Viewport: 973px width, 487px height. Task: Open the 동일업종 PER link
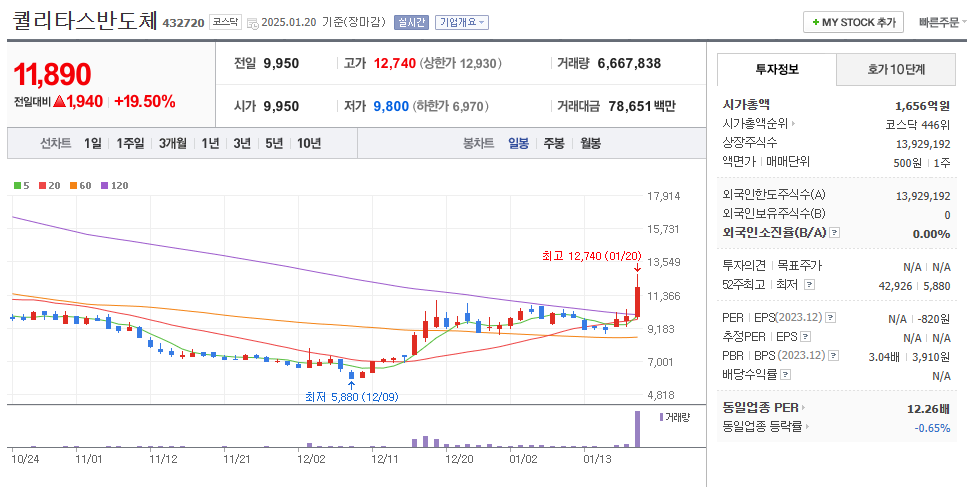click(764, 408)
